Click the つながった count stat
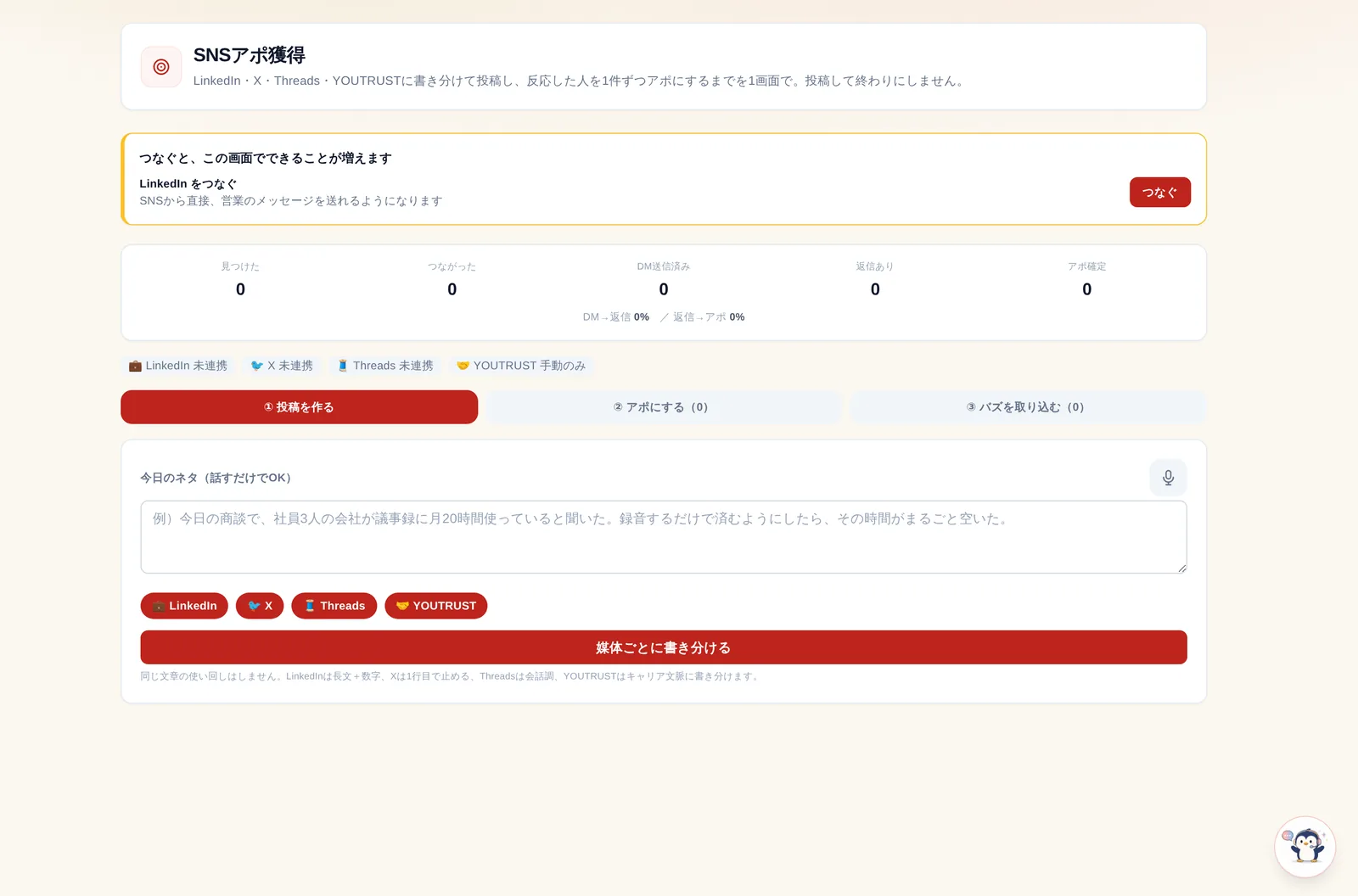The height and width of the screenshot is (896, 1358). 452,280
